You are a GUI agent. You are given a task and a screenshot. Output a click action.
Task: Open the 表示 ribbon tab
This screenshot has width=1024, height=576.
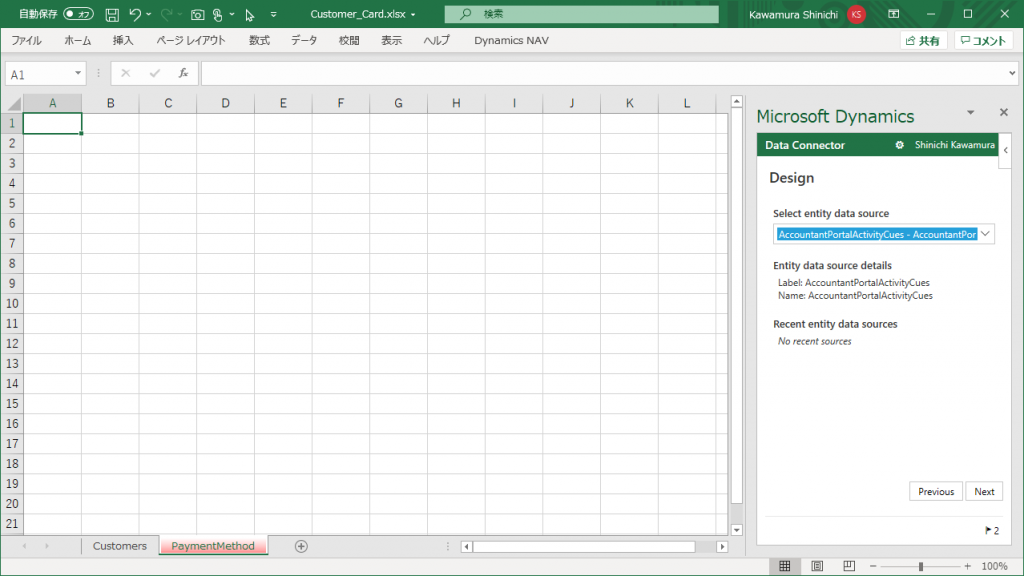click(x=392, y=40)
